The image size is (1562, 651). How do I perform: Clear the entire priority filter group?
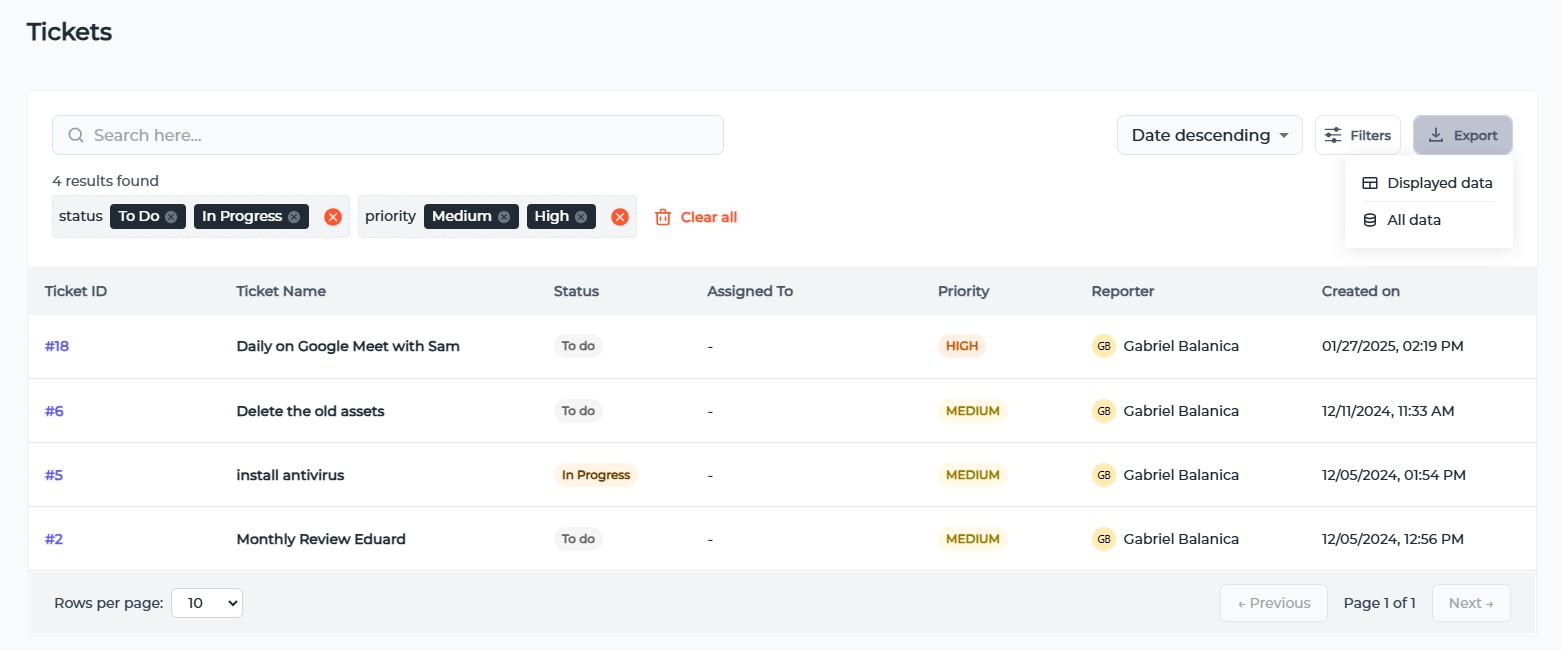[620, 217]
